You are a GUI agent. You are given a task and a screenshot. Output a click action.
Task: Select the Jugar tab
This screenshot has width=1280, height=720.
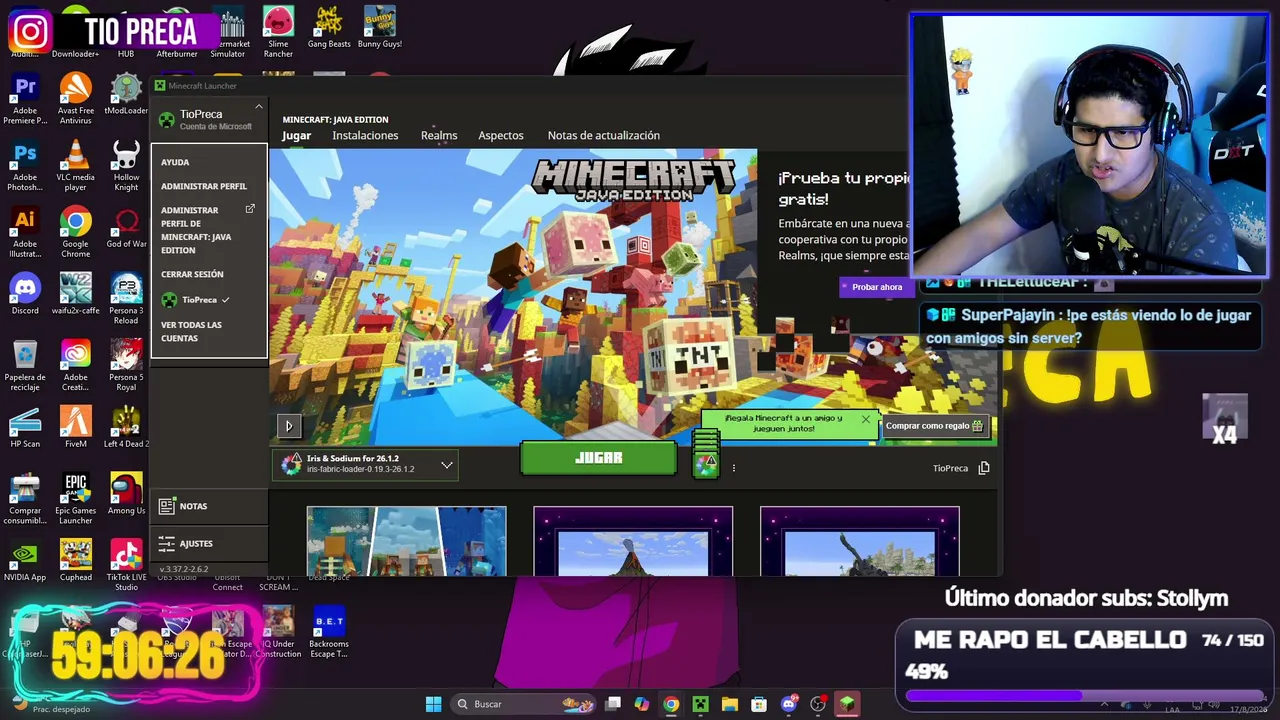(x=296, y=135)
